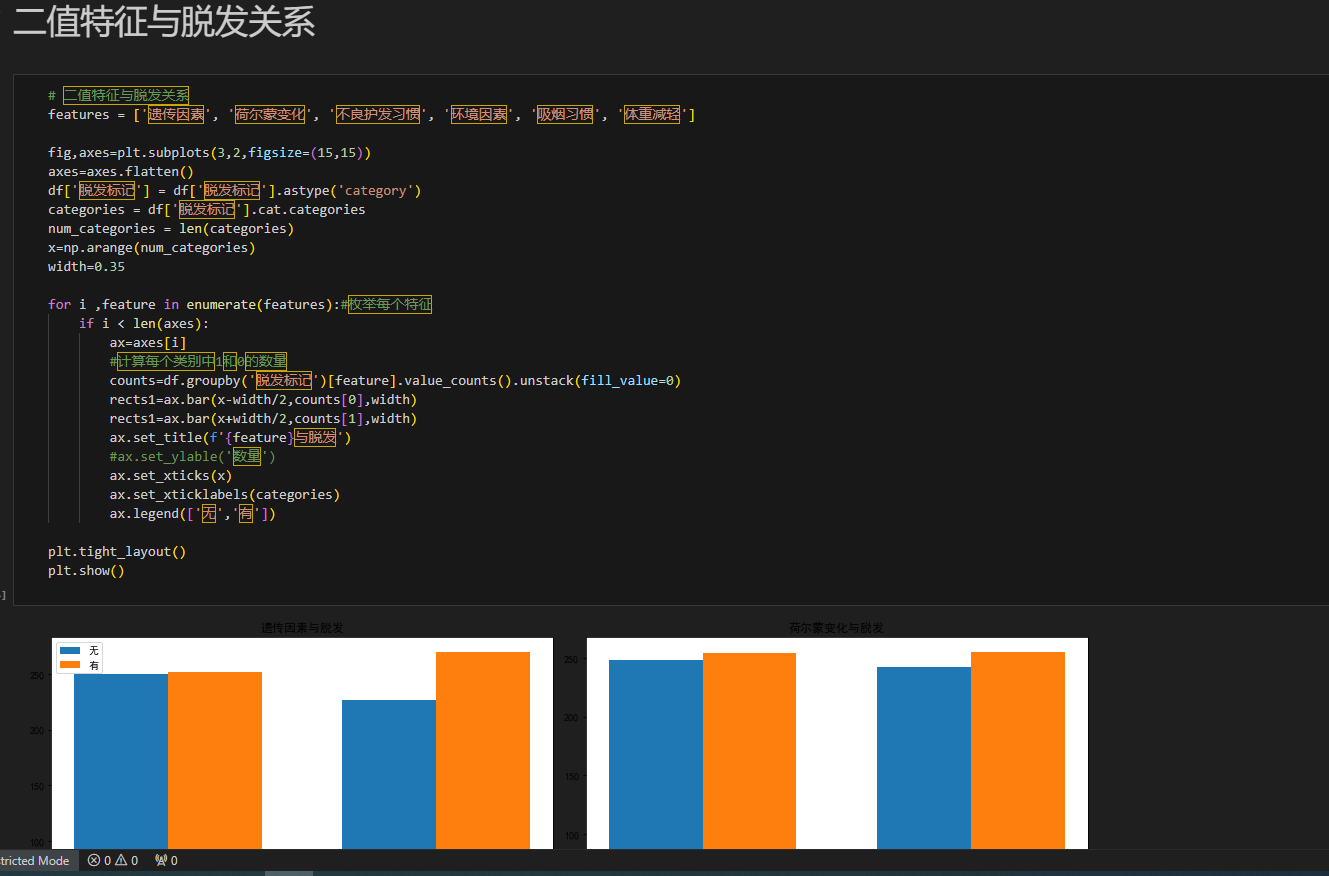
Task: Click the comment line # 二值特征与脱发关系
Action: coord(118,95)
